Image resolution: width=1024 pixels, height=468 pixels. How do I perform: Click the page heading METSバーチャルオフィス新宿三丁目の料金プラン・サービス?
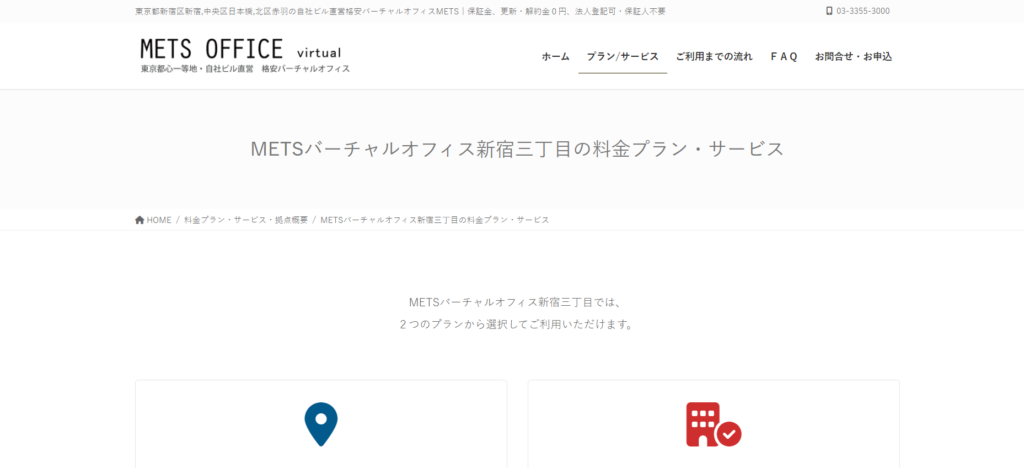tap(516, 149)
